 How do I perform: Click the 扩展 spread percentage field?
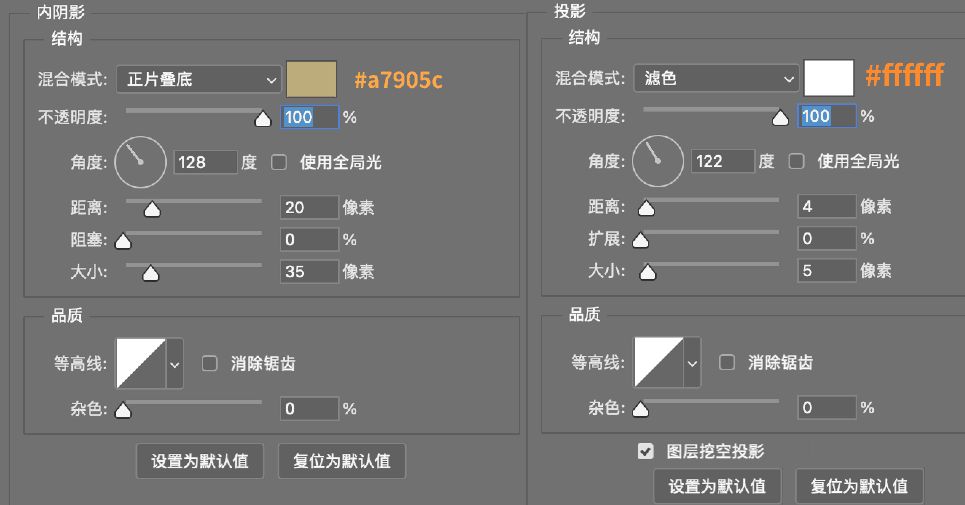(x=827, y=238)
